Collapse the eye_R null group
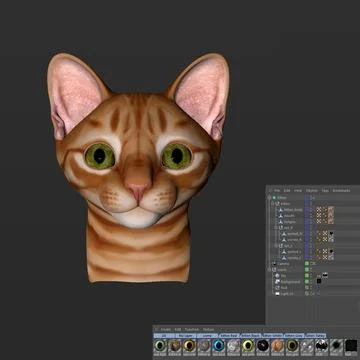 pos(276,228)
